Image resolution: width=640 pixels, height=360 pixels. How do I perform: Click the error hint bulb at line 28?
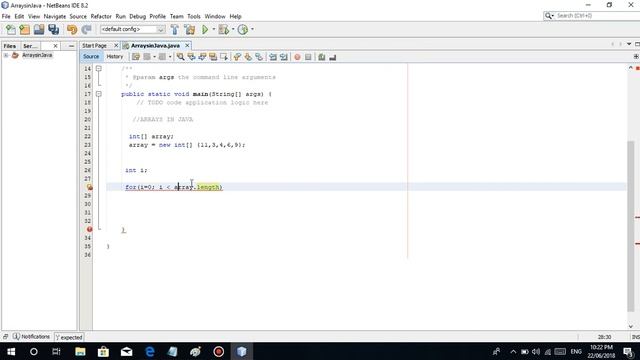tap(89, 187)
